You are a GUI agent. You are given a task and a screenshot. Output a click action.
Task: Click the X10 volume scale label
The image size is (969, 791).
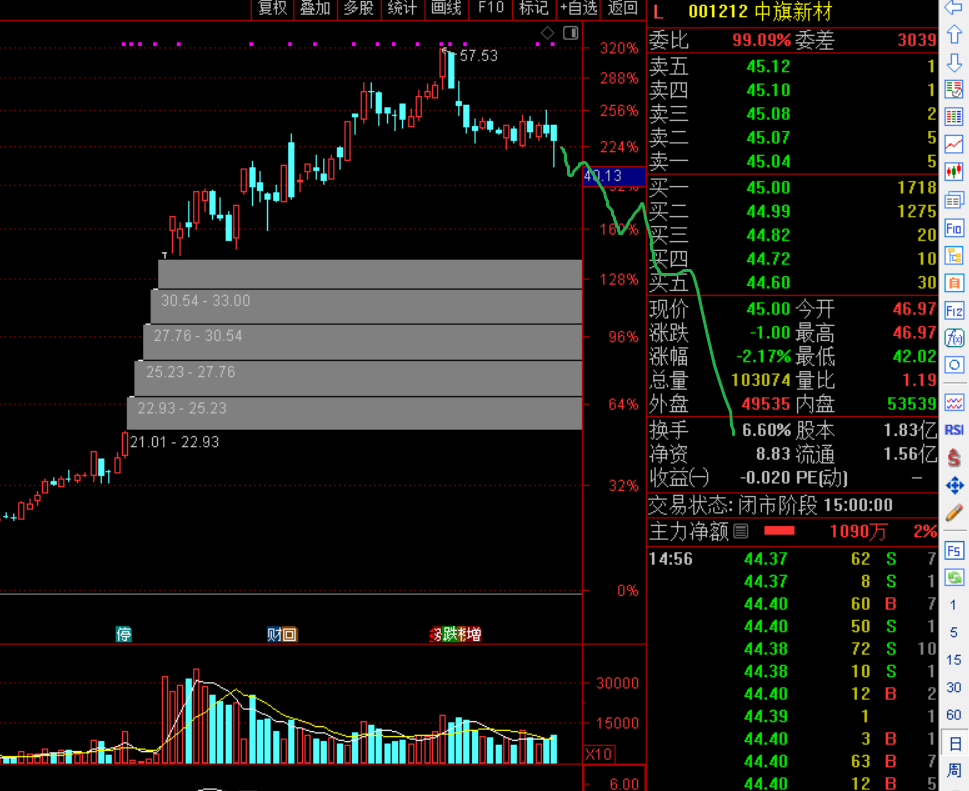pos(598,754)
